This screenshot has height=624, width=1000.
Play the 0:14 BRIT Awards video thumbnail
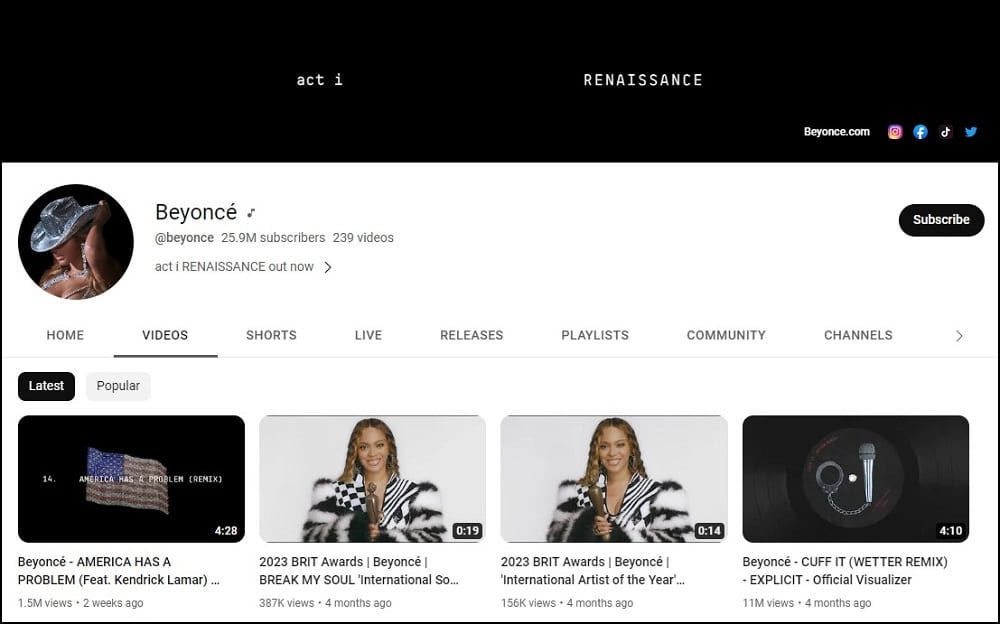[614, 479]
